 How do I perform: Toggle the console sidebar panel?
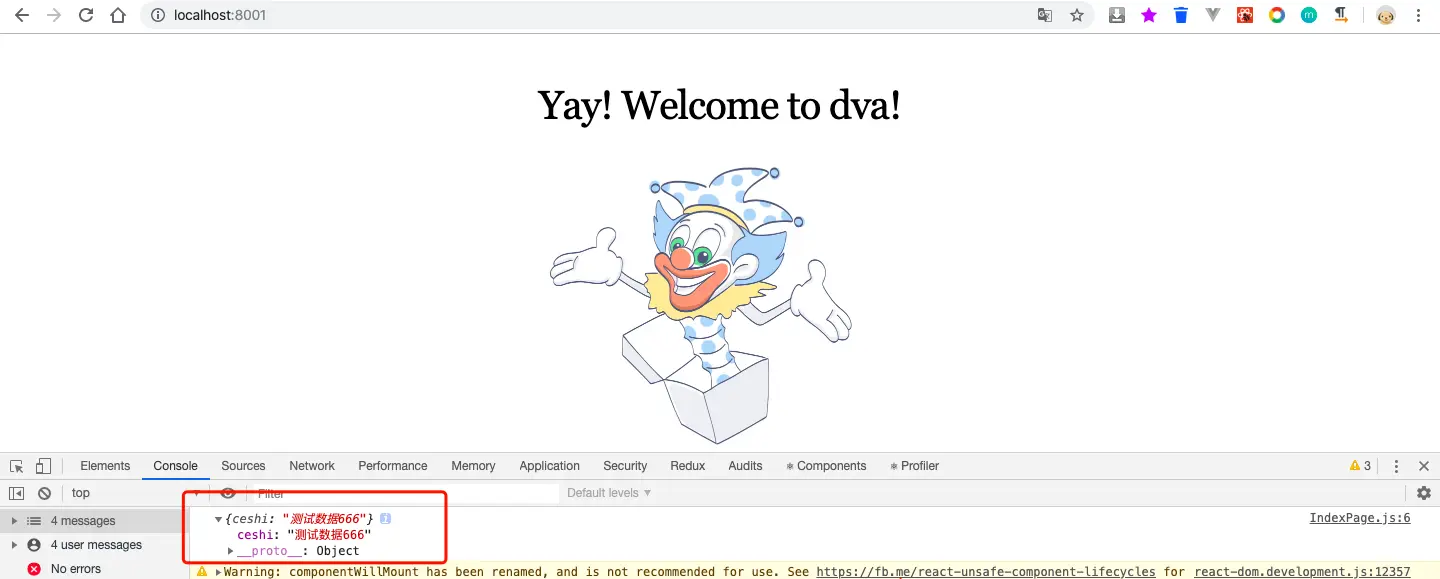[x=17, y=493]
